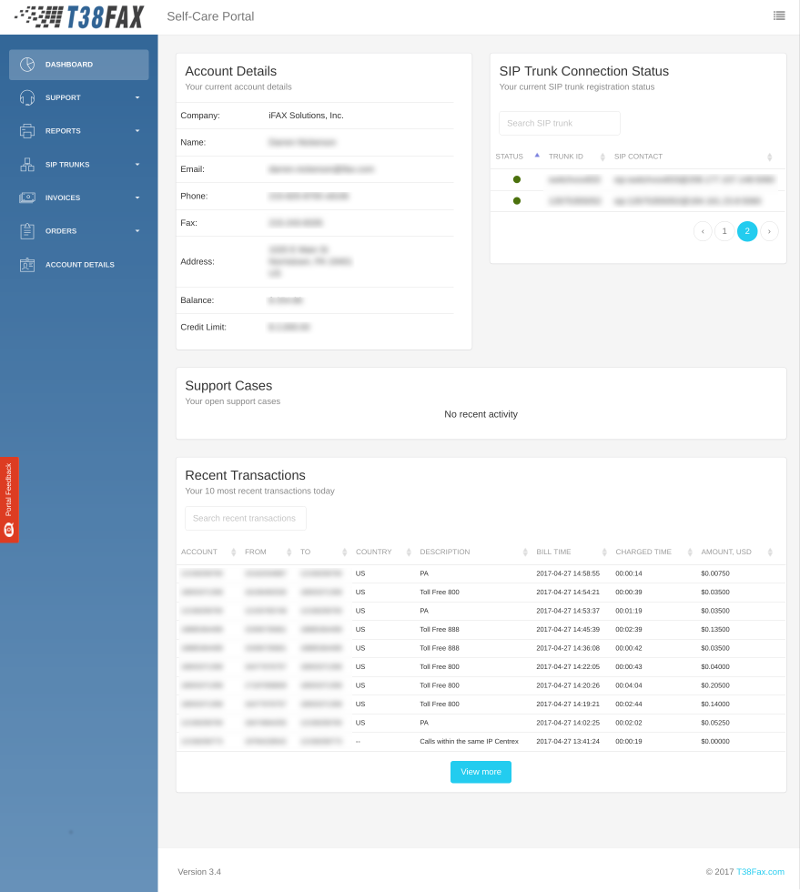
Task: Go to next SIP trunk page
Action: click(769, 231)
